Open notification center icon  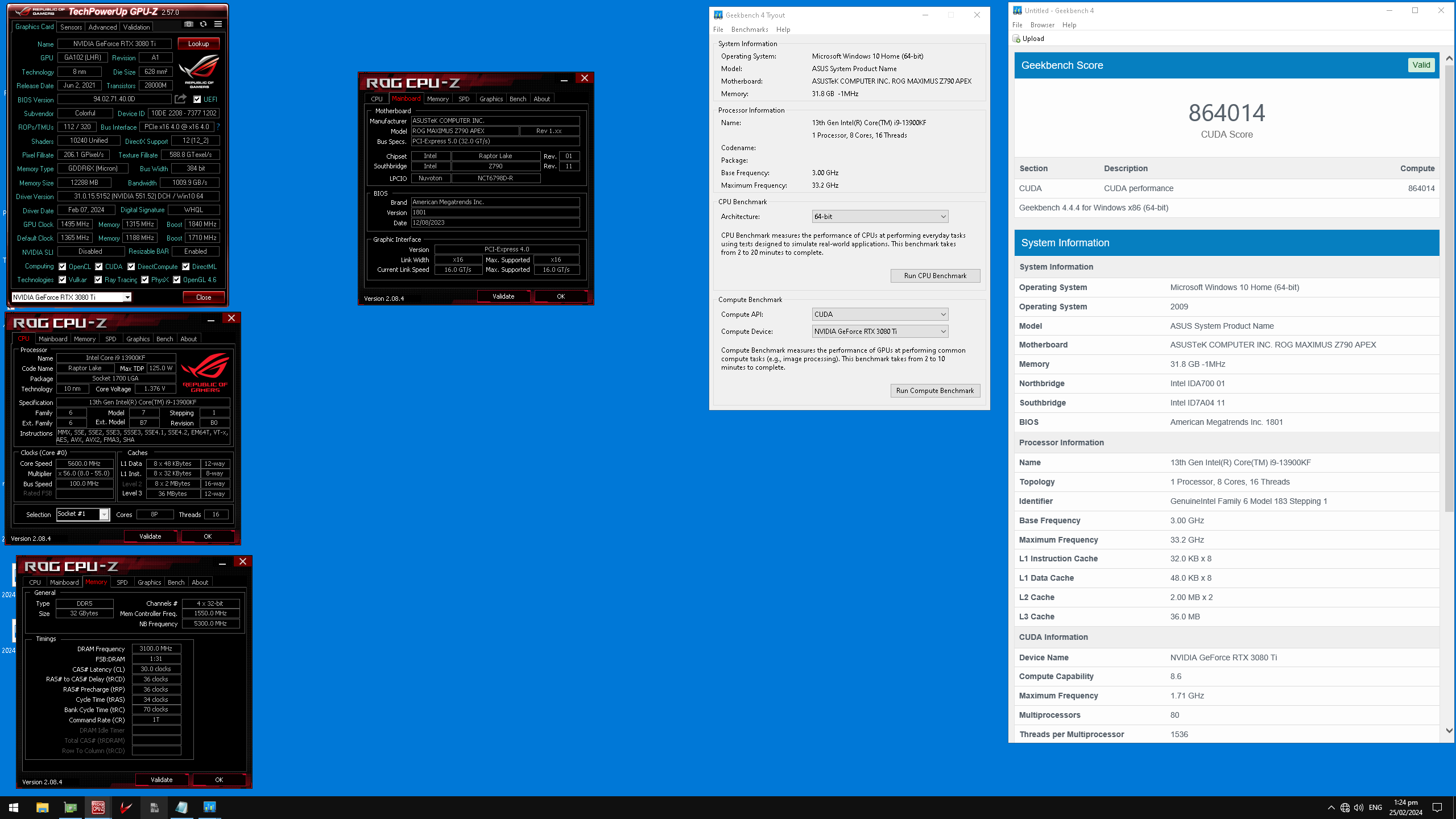1437,808
